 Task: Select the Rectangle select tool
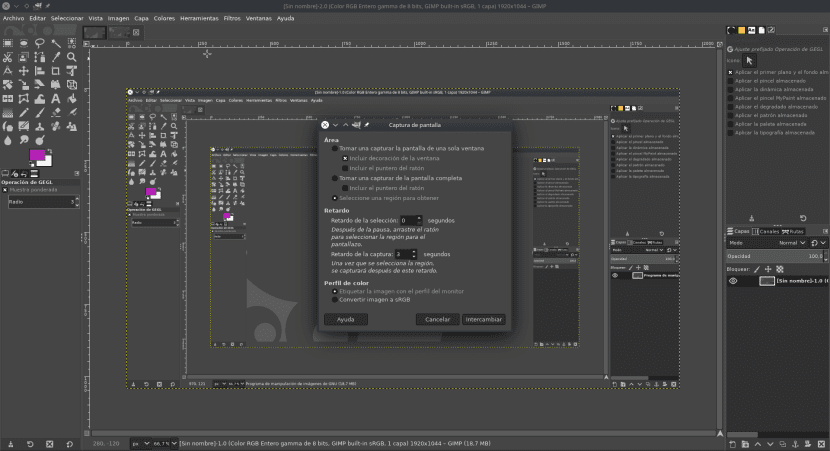click(x=7, y=44)
